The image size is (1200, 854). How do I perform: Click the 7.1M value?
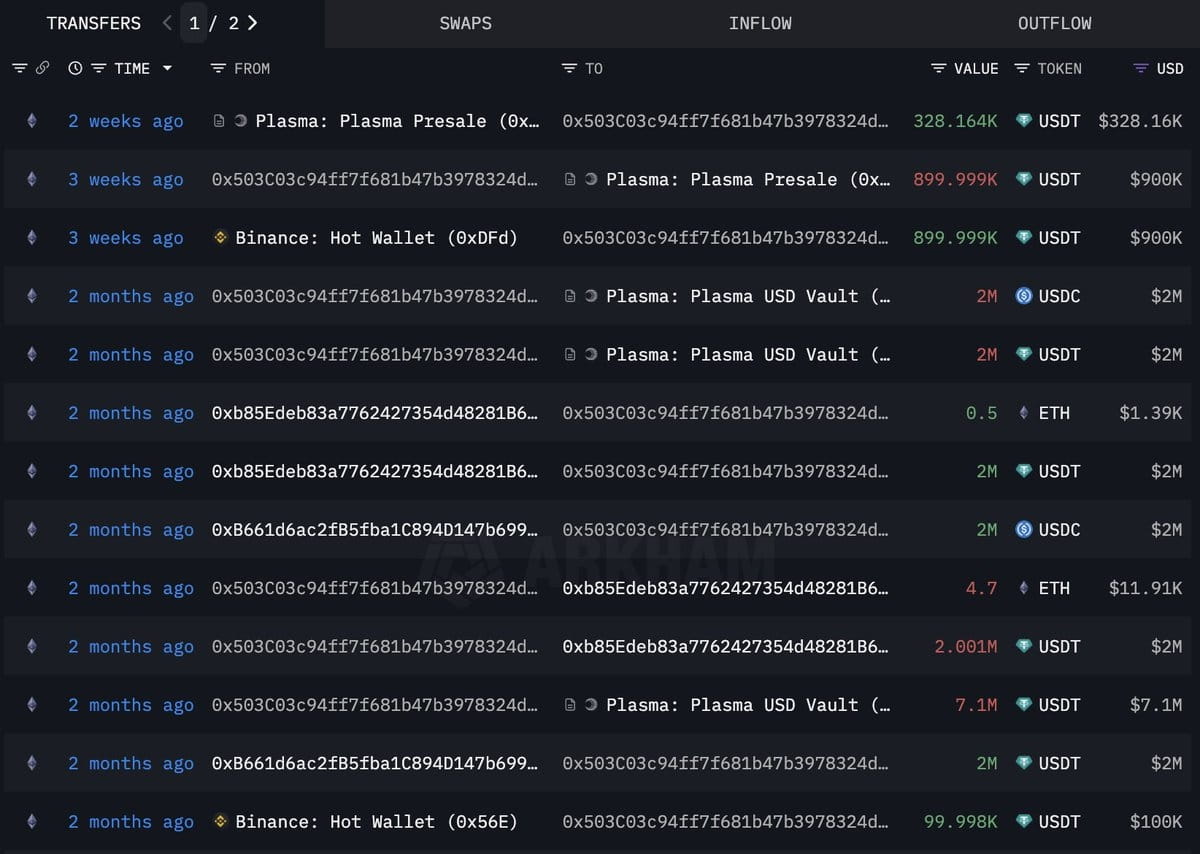[976, 705]
